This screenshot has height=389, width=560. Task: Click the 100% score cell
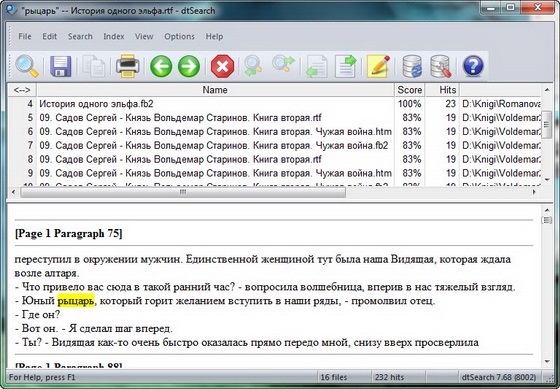point(410,104)
